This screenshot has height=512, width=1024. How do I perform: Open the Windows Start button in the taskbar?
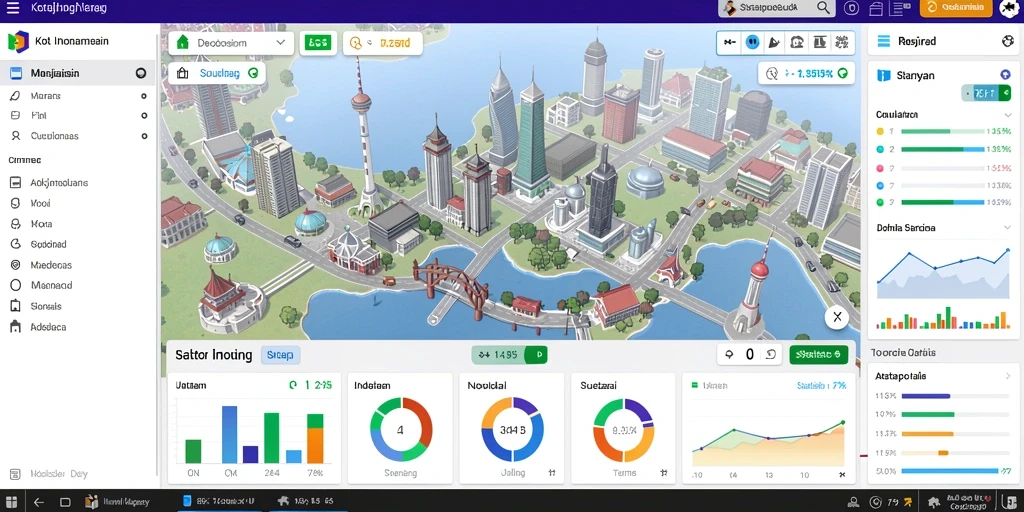point(13,502)
